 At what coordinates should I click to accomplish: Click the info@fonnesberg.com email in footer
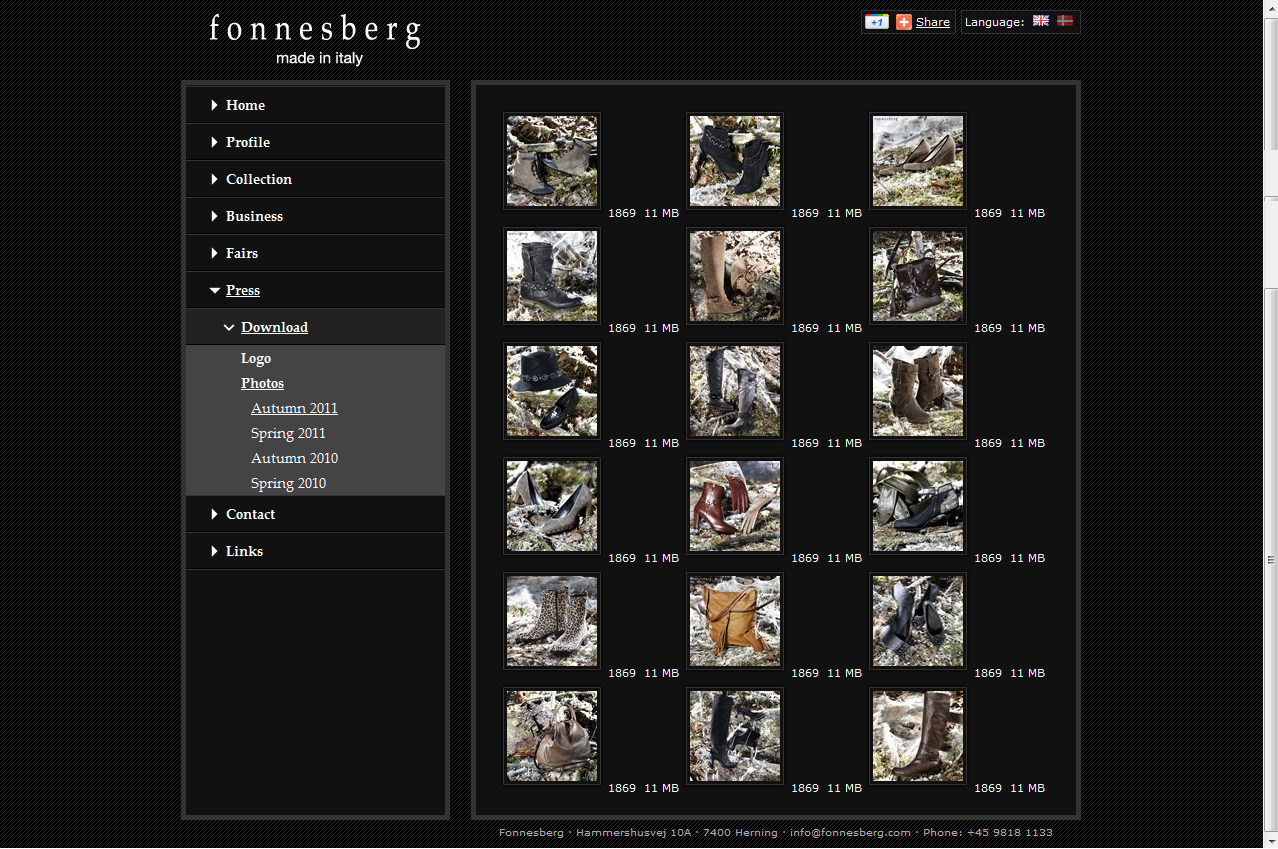(850, 832)
